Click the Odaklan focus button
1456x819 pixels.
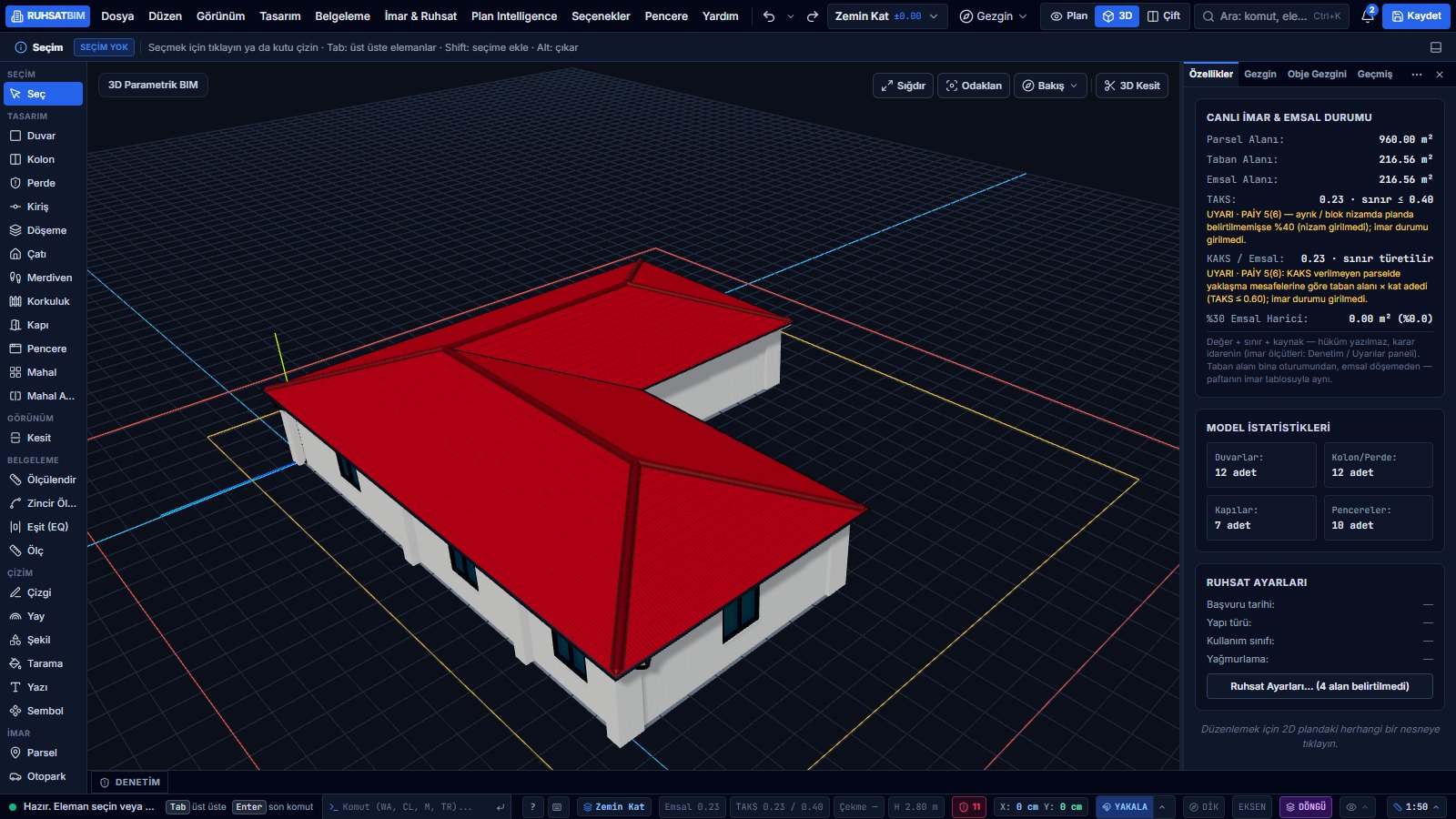tap(974, 86)
